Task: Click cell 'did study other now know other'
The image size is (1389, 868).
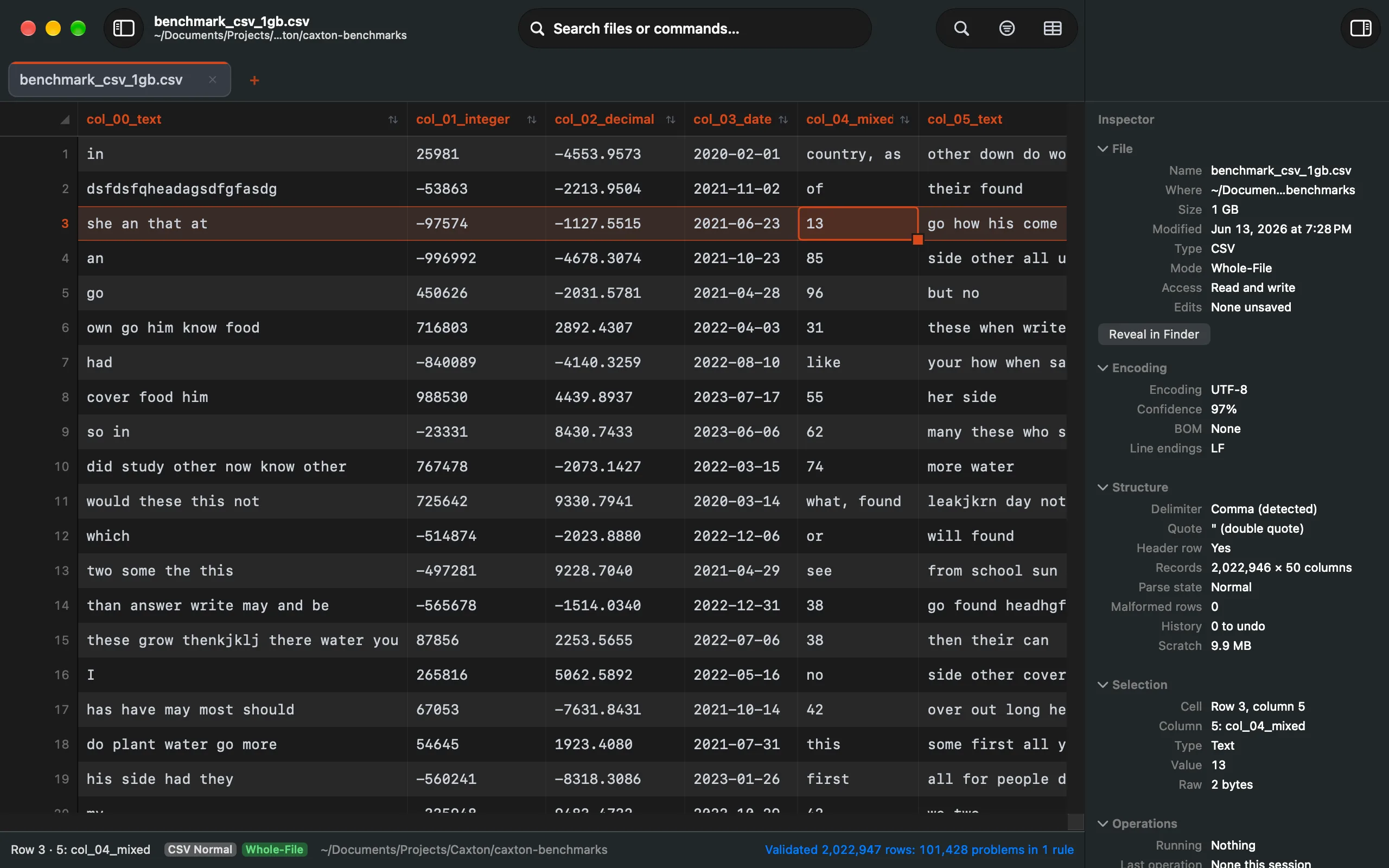Action: coord(242,467)
